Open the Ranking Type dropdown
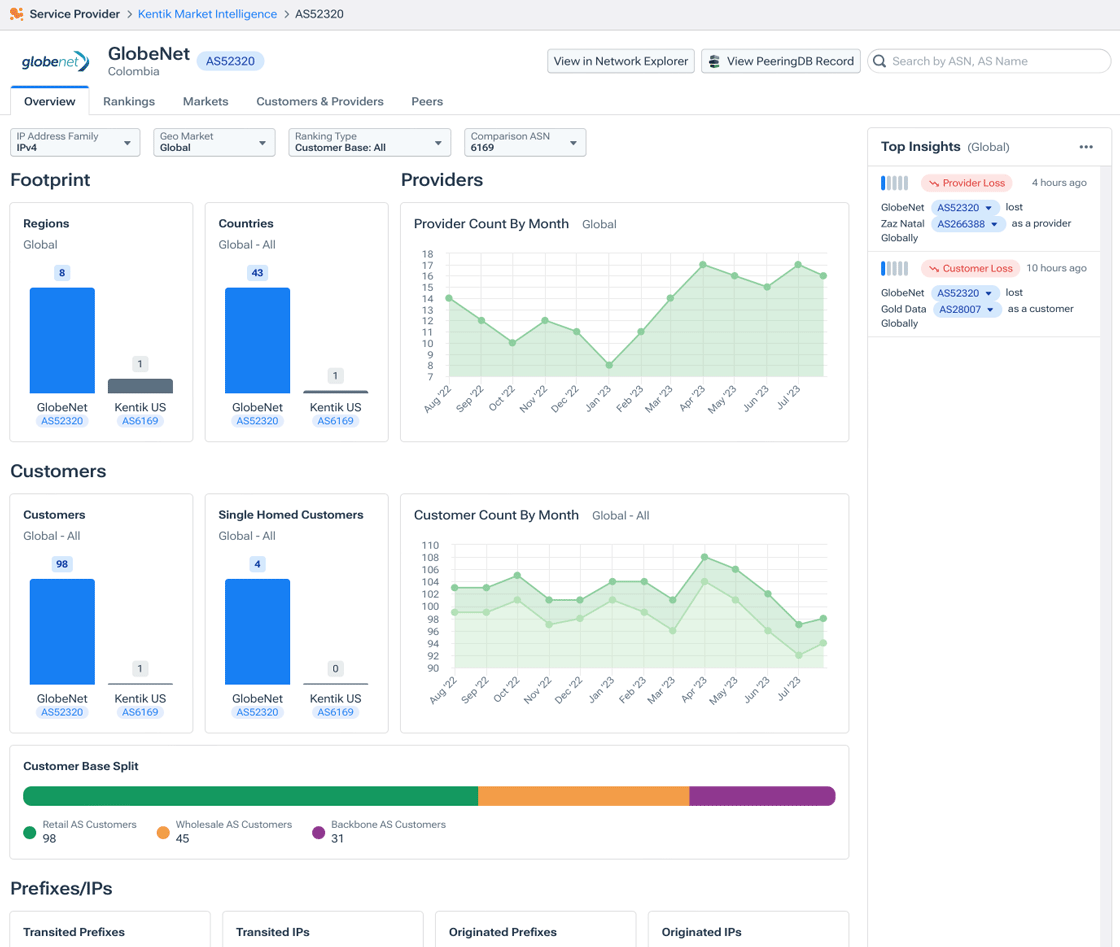This screenshot has height=947, width=1120. click(438, 142)
